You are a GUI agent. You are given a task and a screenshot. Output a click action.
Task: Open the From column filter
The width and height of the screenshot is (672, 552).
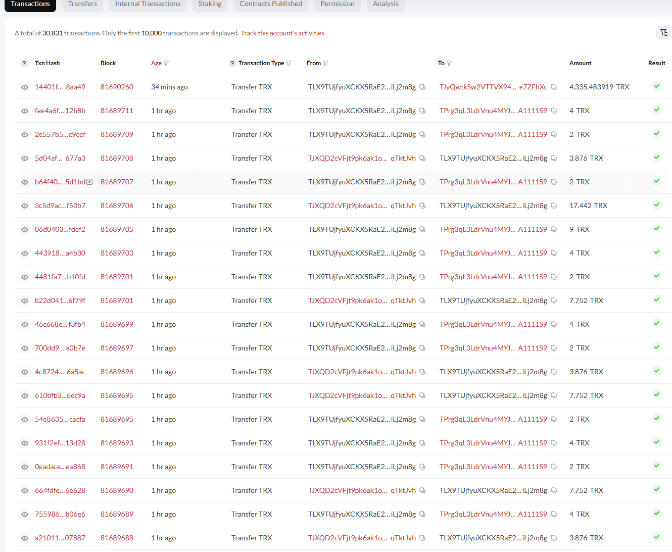[327, 63]
